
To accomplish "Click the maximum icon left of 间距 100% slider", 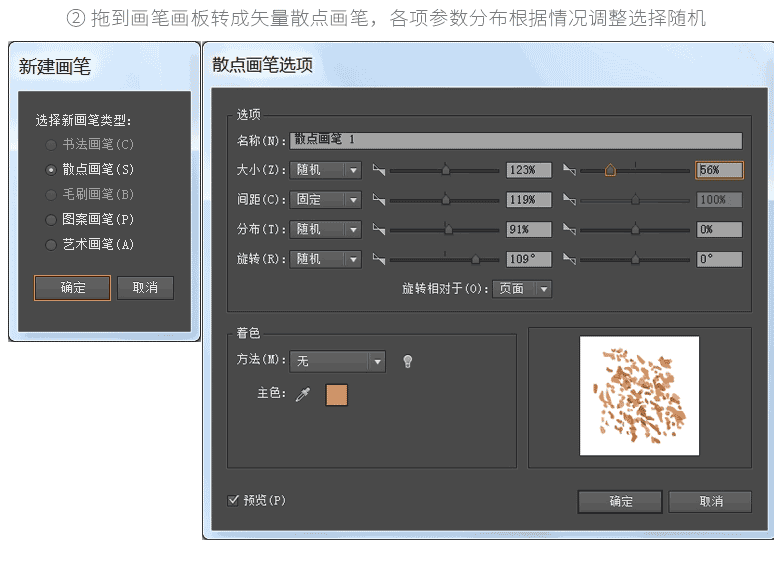I will point(569,200).
